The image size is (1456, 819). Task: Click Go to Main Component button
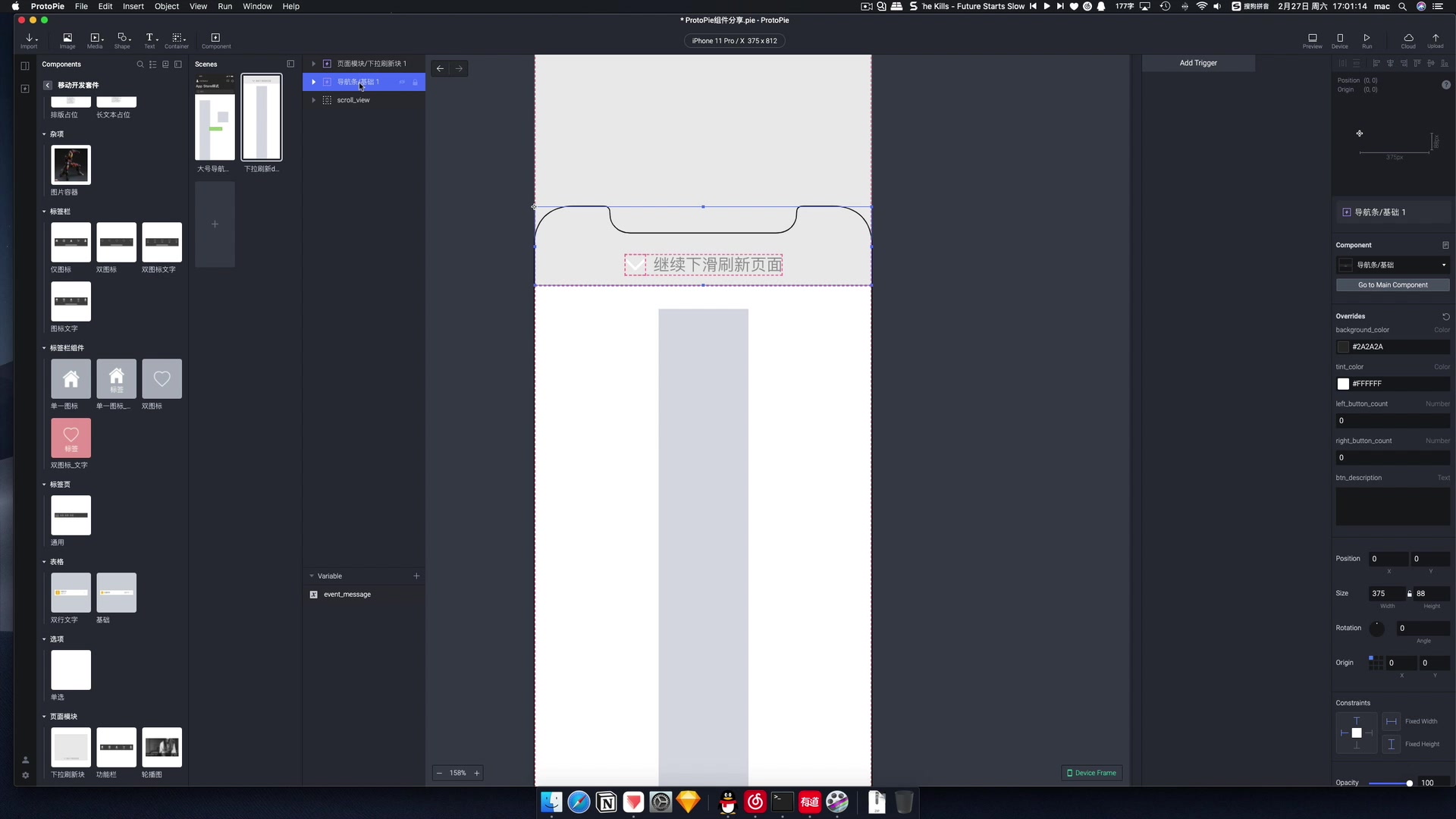[x=1392, y=285]
